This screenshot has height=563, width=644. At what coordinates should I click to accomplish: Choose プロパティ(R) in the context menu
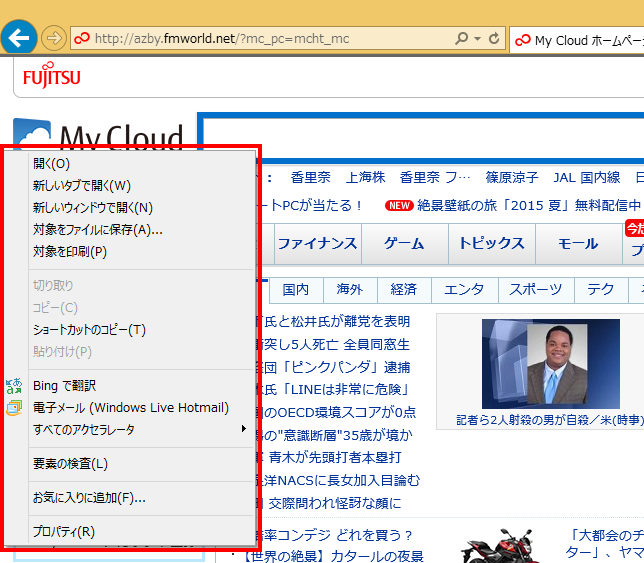(x=64, y=531)
